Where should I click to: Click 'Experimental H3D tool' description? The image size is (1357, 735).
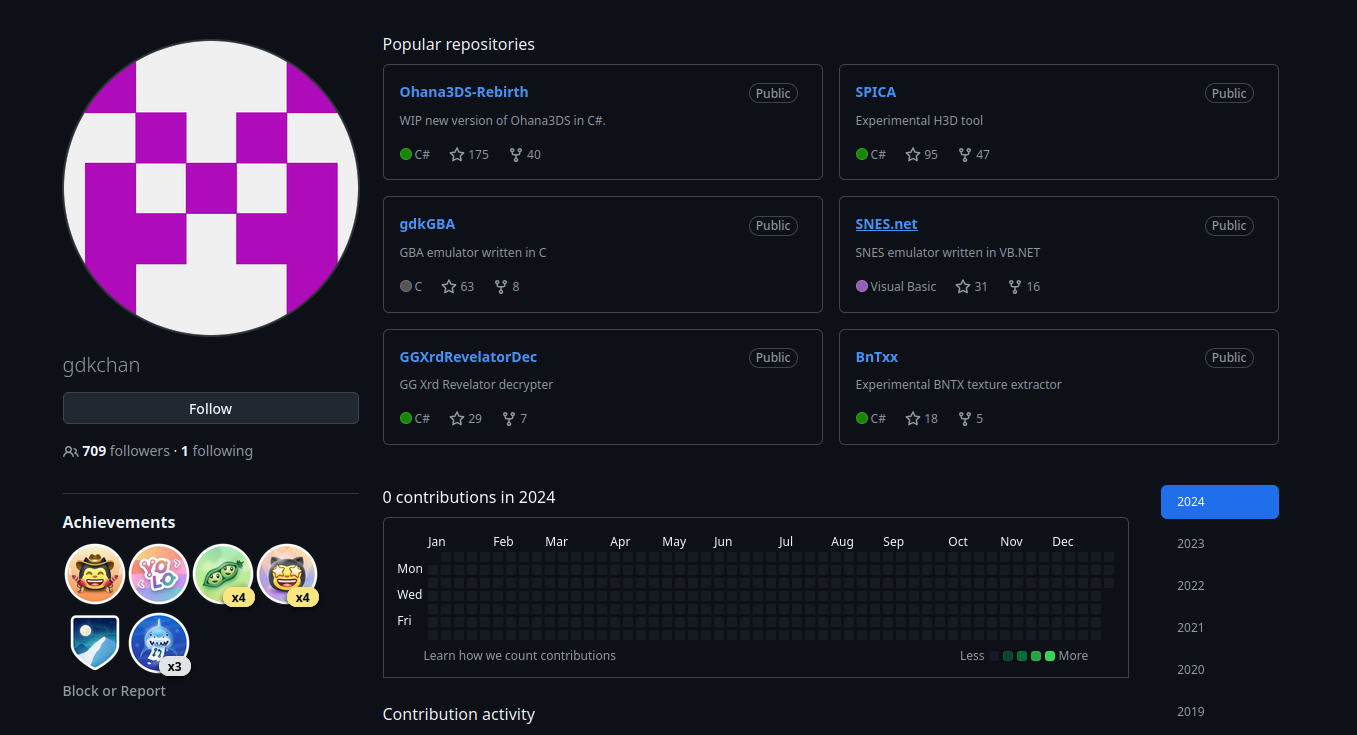point(919,121)
